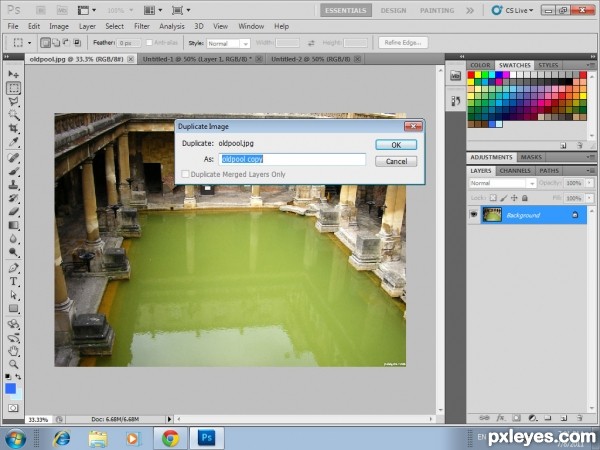Select the Hand tool
This screenshot has height=450, width=600.
point(13,351)
